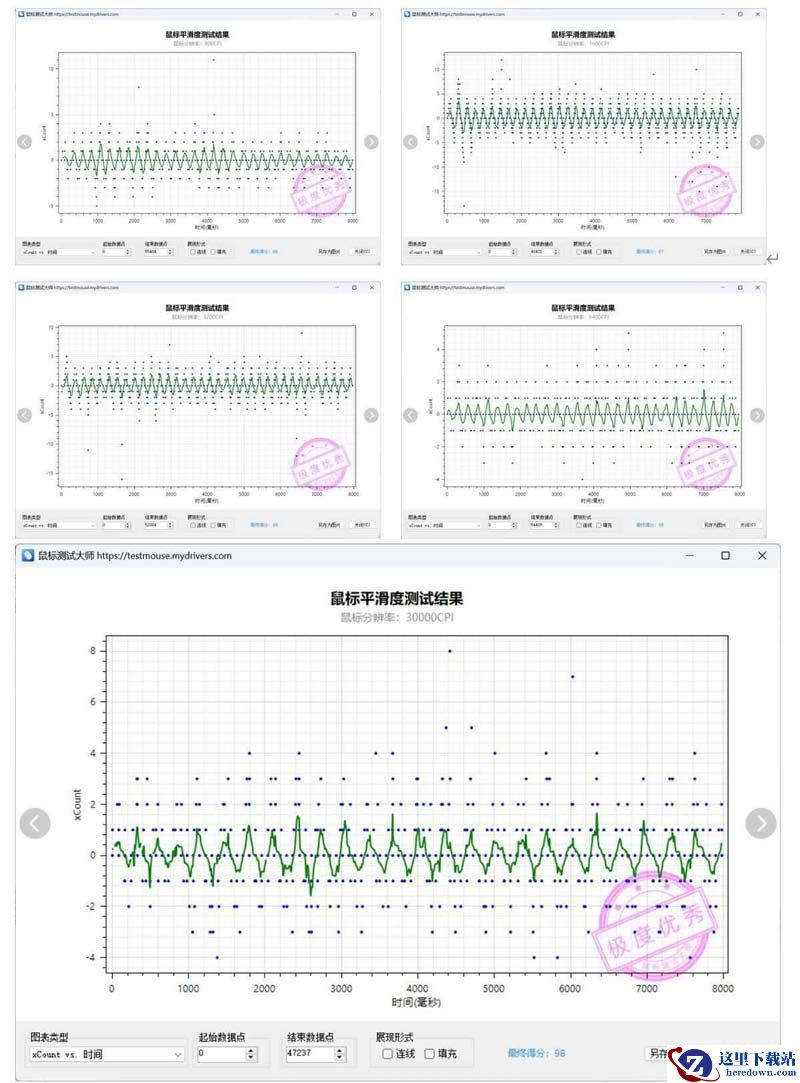The height and width of the screenshot is (1083, 800).
Task: Enable 填充 checkbox in 30000CPI window
Action: [x=430, y=1053]
